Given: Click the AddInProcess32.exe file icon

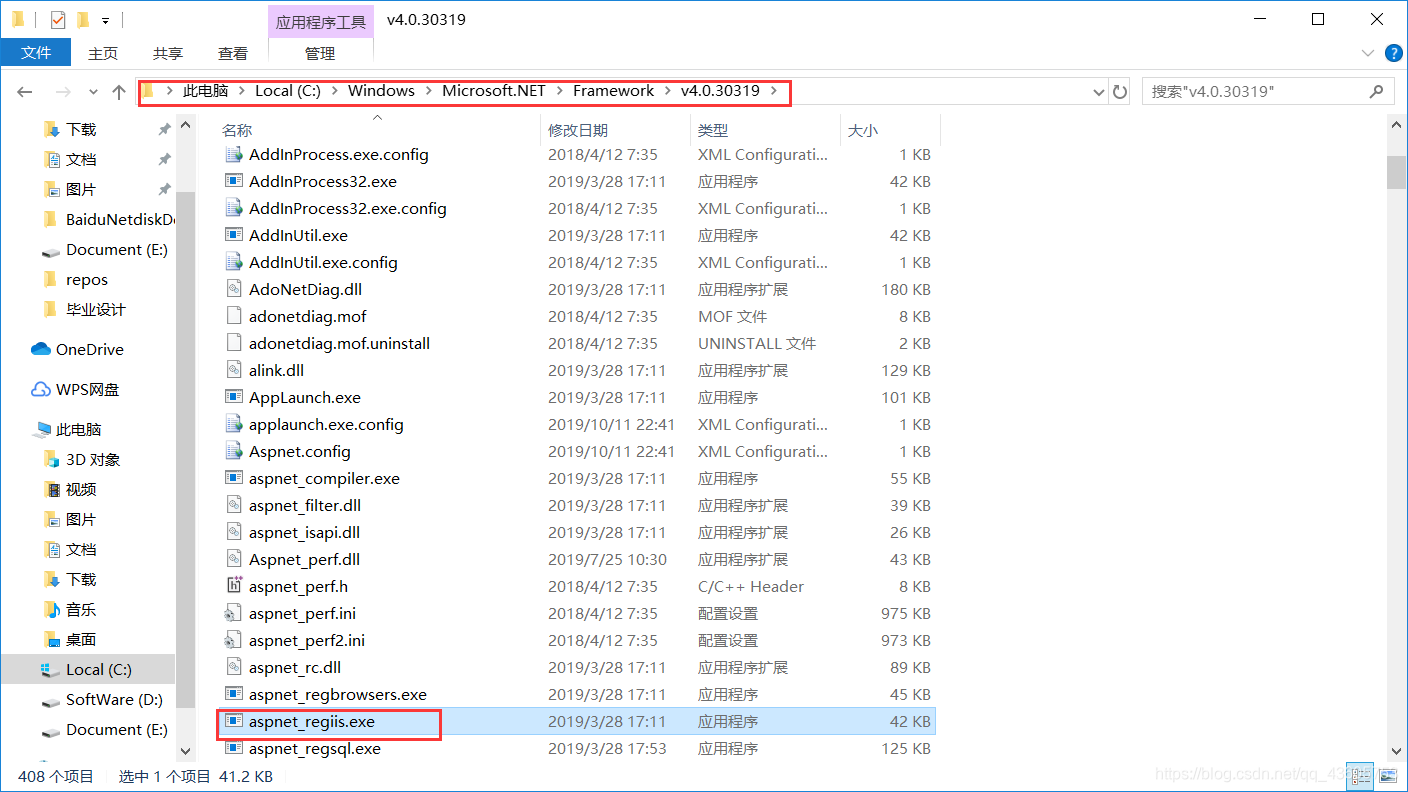Looking at the screenshot, I should click(234, 181).
